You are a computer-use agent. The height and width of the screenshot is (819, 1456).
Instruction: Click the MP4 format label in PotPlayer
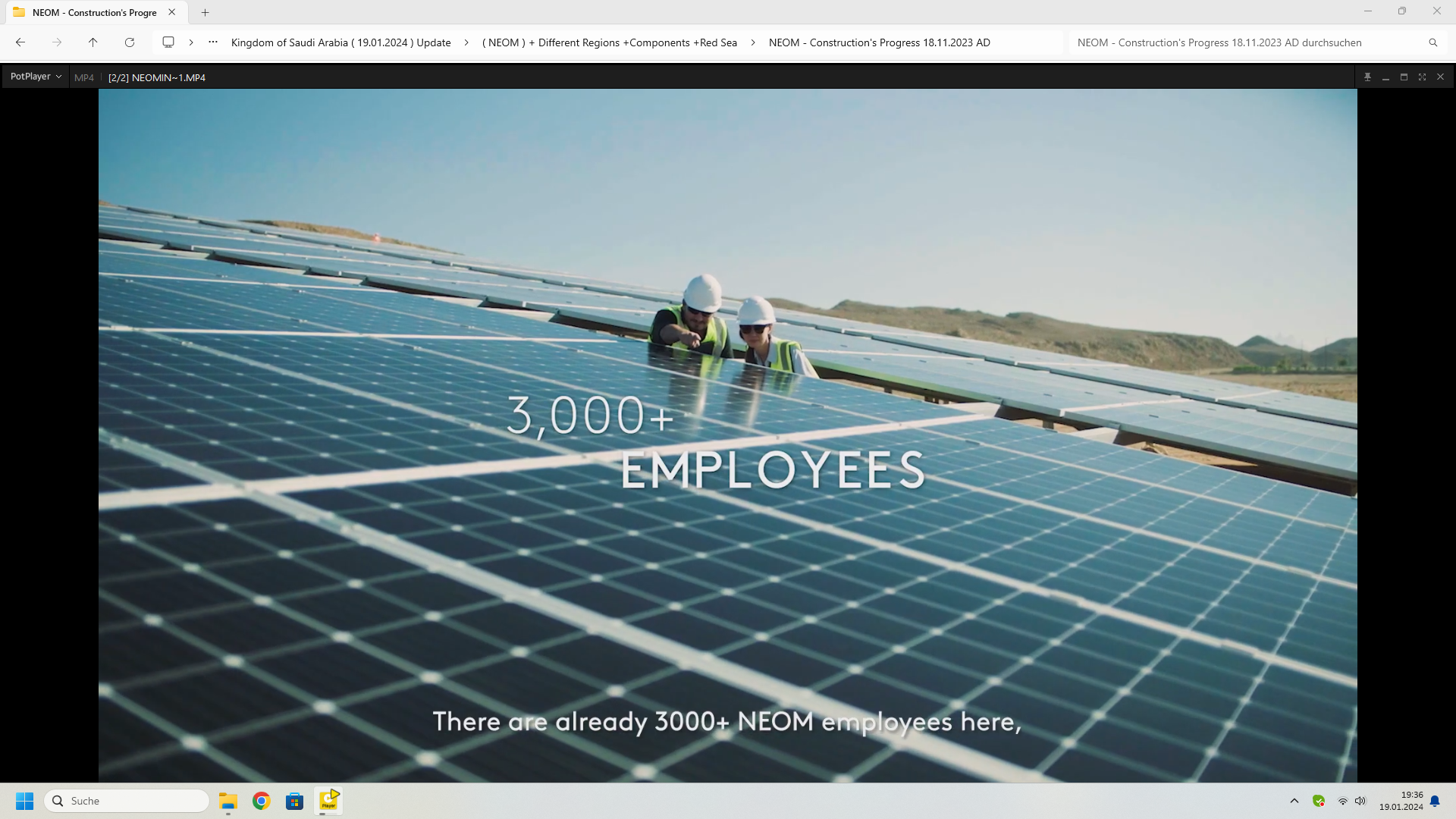pyautogui.click(x=84, y=77)
